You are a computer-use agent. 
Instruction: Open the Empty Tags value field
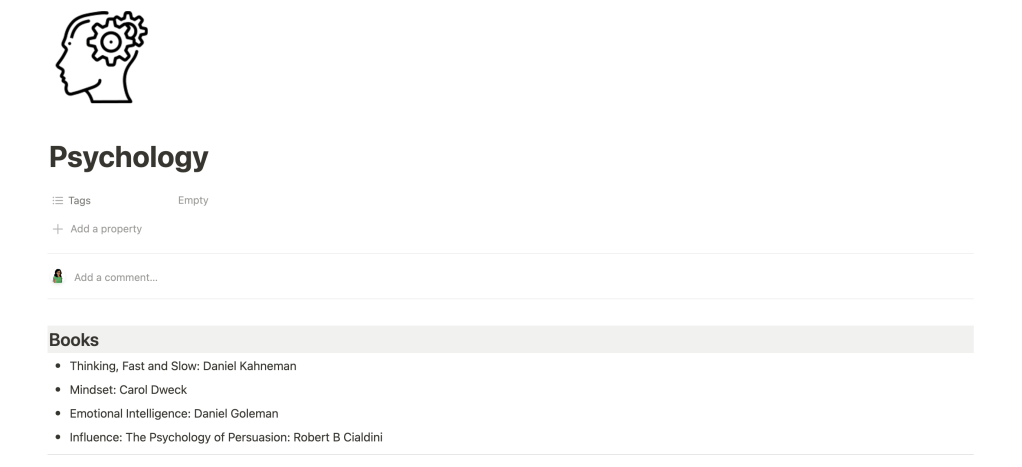193,201
